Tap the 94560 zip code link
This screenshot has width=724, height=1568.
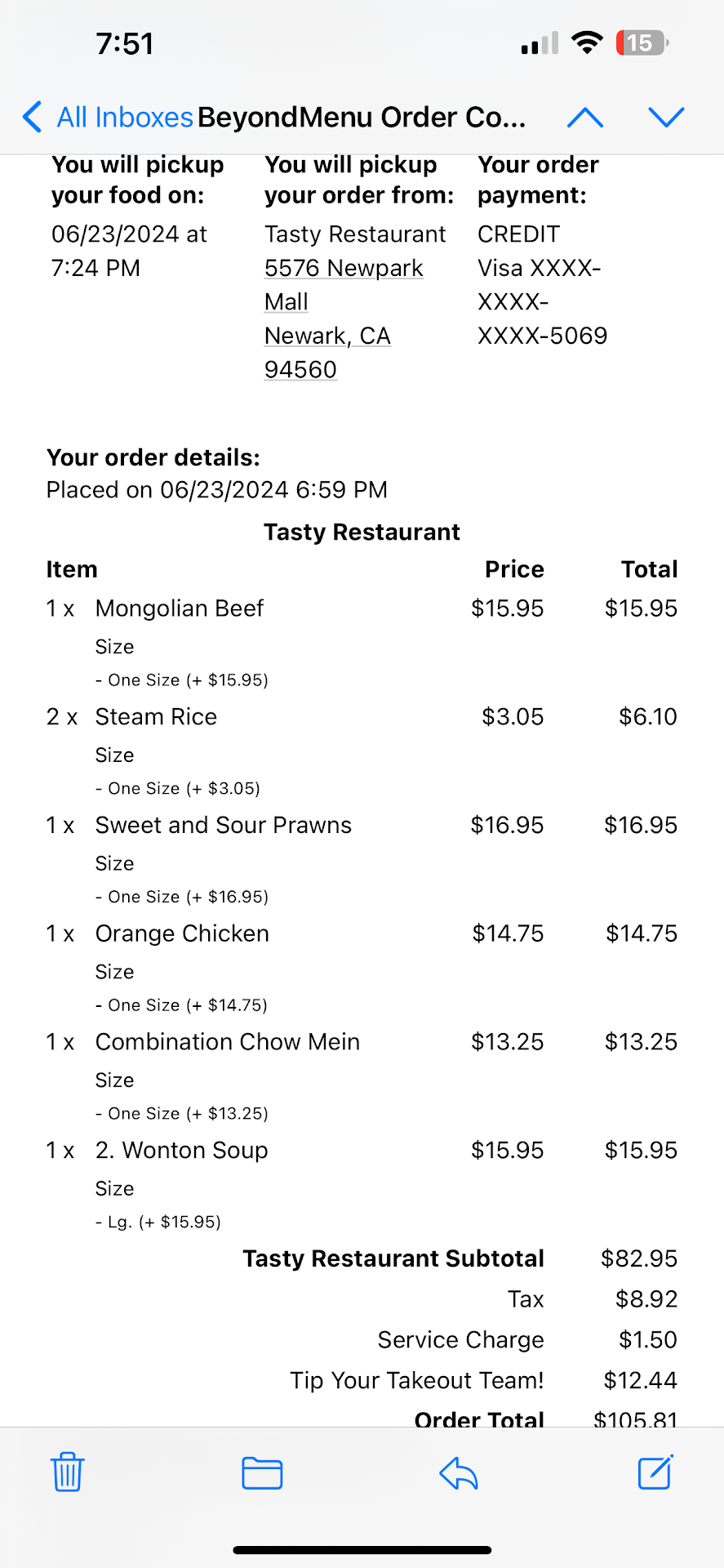[x=300, y=370]
